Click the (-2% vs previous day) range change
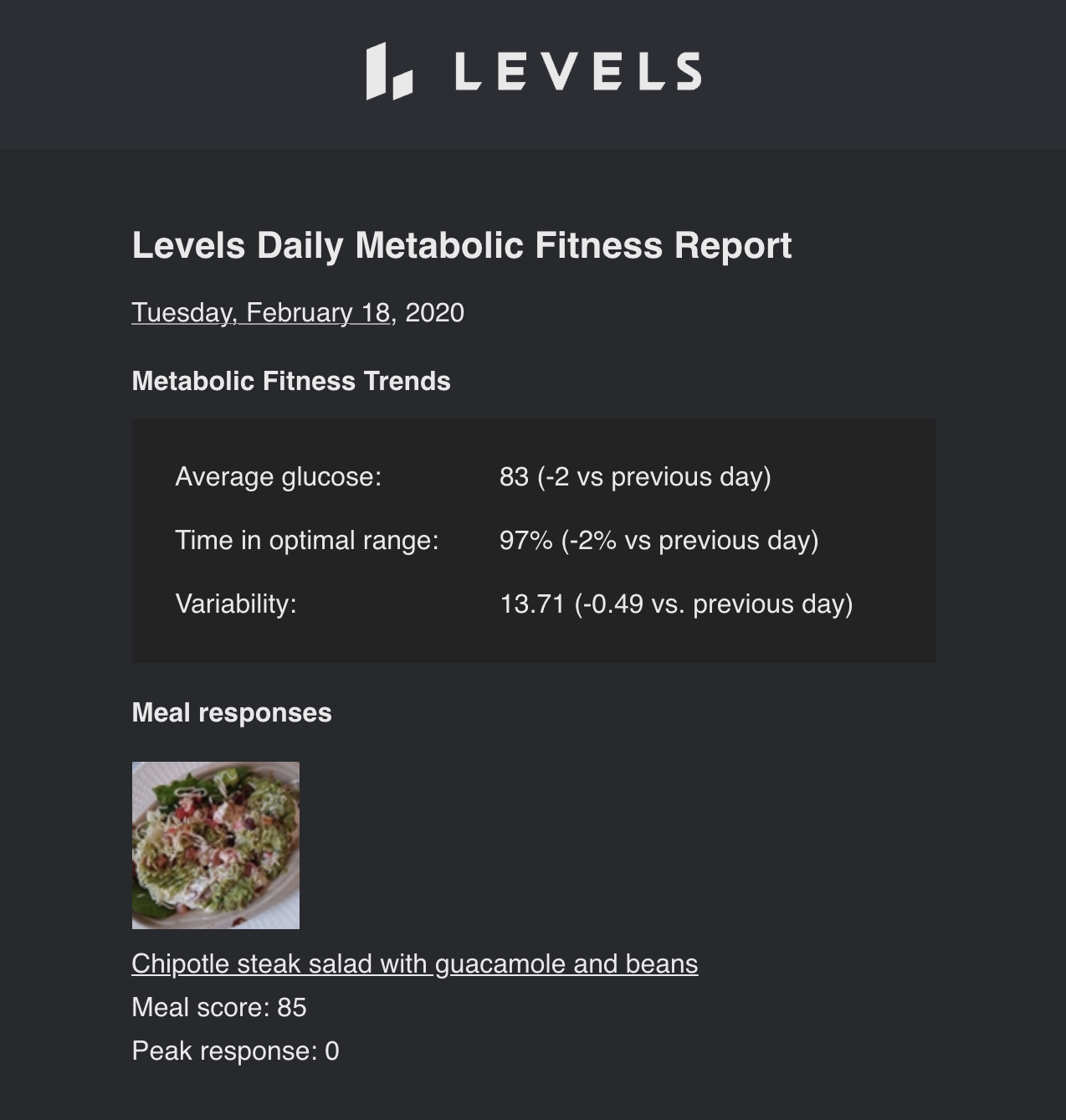 689,540
